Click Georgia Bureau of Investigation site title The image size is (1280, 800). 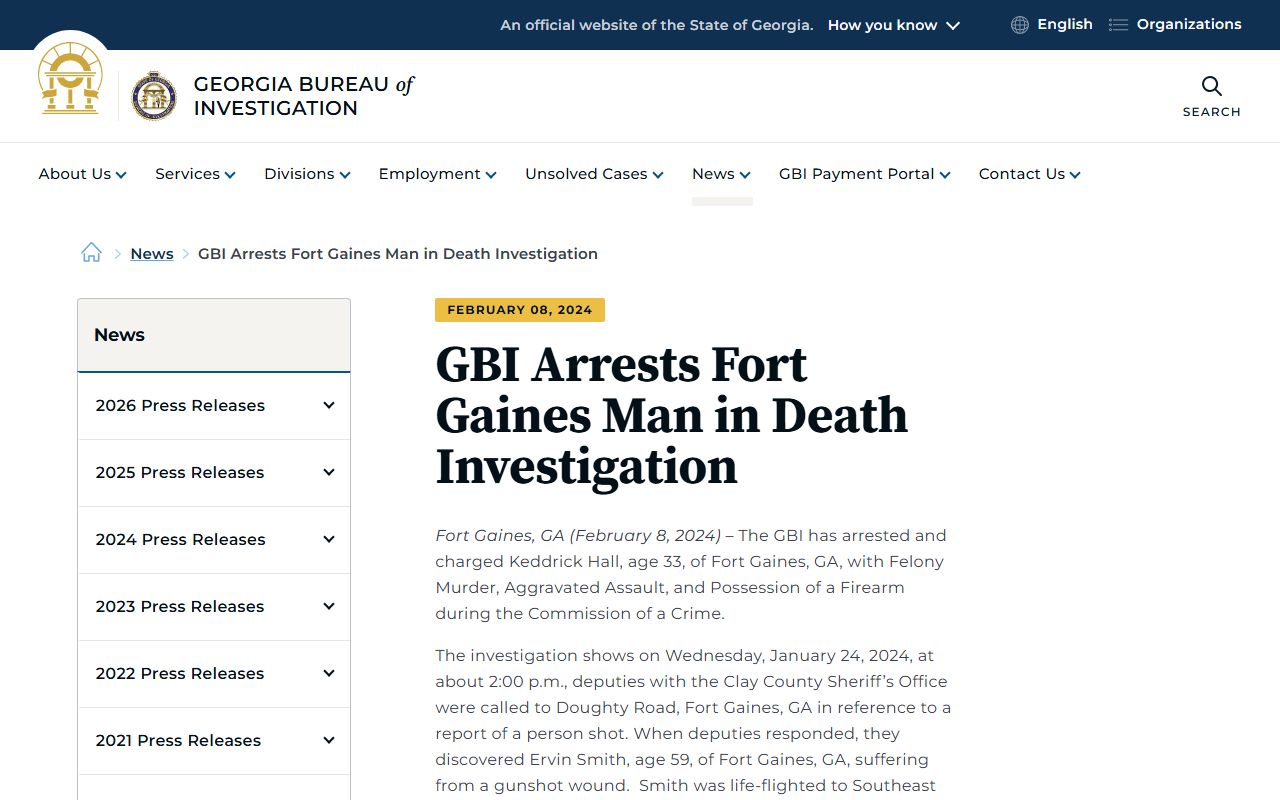click(304, 96)
